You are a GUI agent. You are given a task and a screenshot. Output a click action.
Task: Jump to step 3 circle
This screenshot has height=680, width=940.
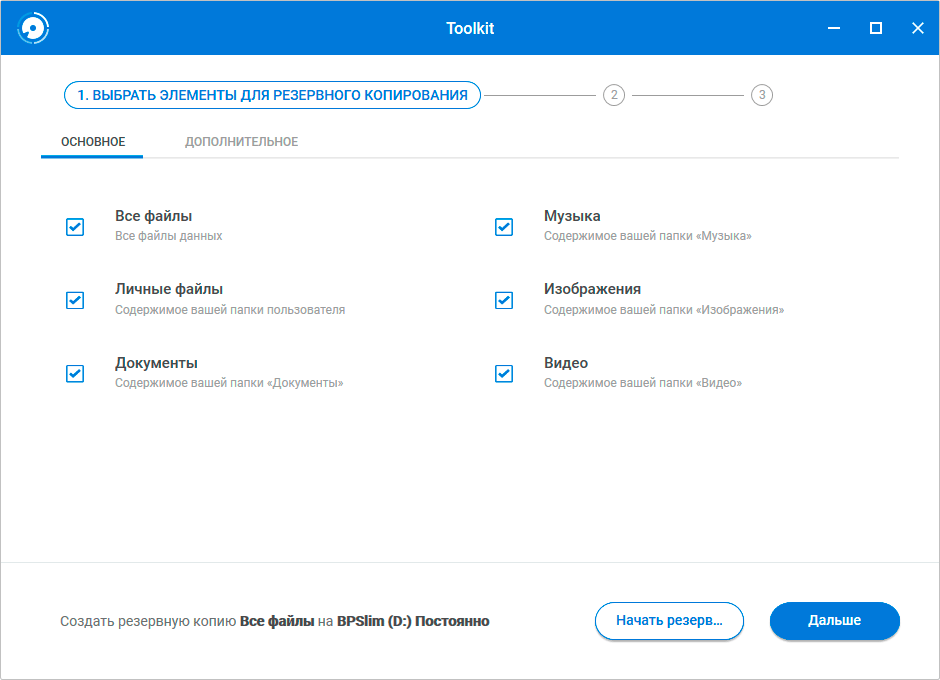click(x=762, y=95)
